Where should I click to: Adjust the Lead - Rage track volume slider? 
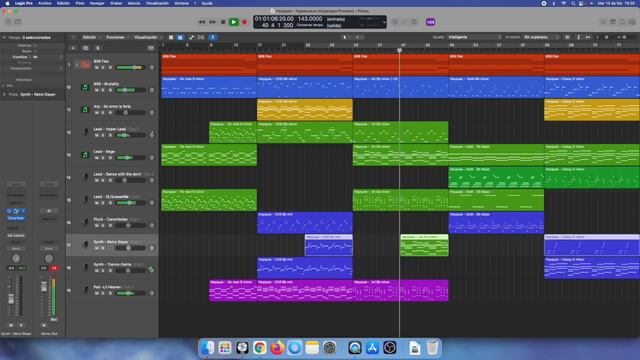click(x=130, y=158)
